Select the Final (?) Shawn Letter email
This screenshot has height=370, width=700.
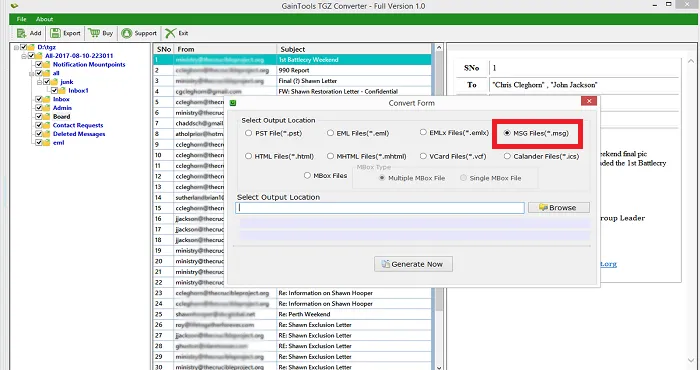pyautogui.click(x=293, y=81)
